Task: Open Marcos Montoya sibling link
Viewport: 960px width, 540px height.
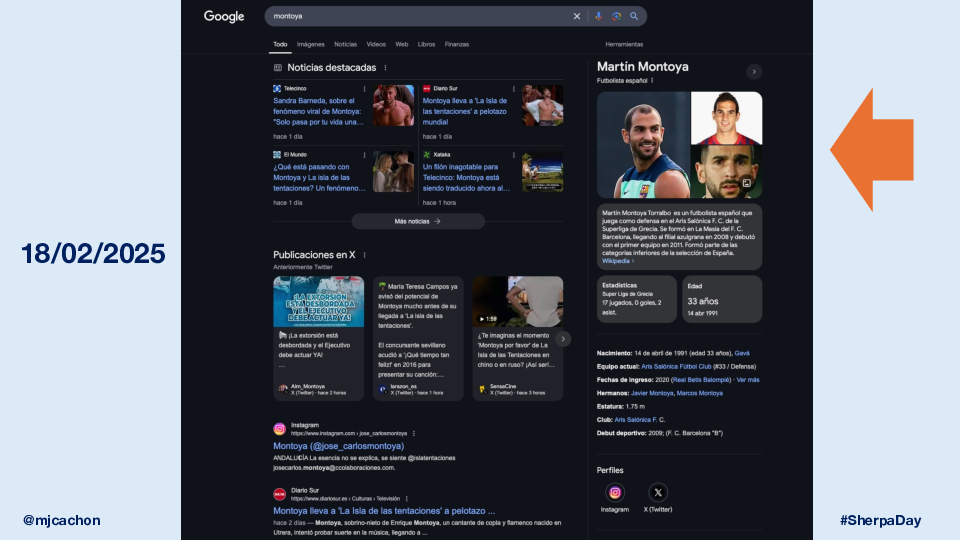Action: pos(700,394)
